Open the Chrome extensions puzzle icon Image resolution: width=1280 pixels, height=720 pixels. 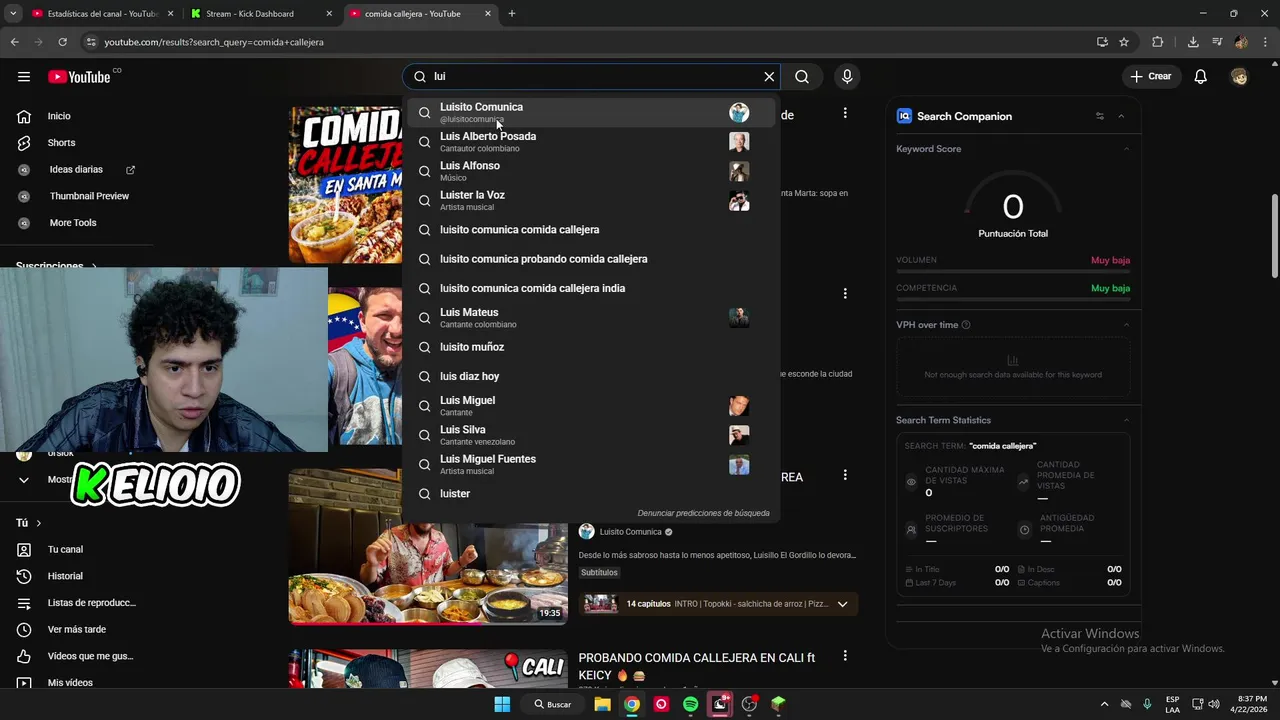(1158, 42)
